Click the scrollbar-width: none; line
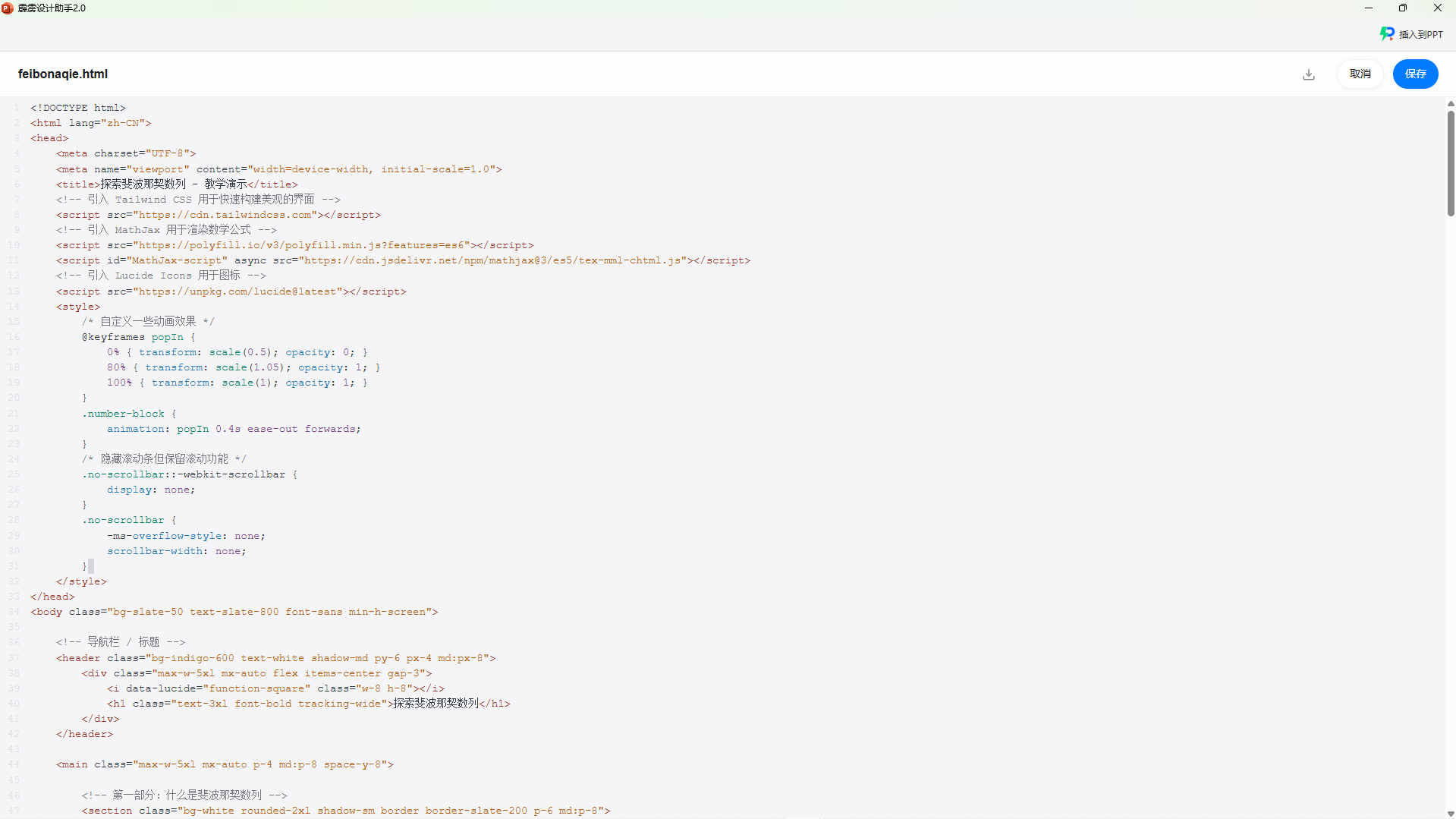Image resolution: width=1456 pixels, height=819 pixels. point(177,551)
